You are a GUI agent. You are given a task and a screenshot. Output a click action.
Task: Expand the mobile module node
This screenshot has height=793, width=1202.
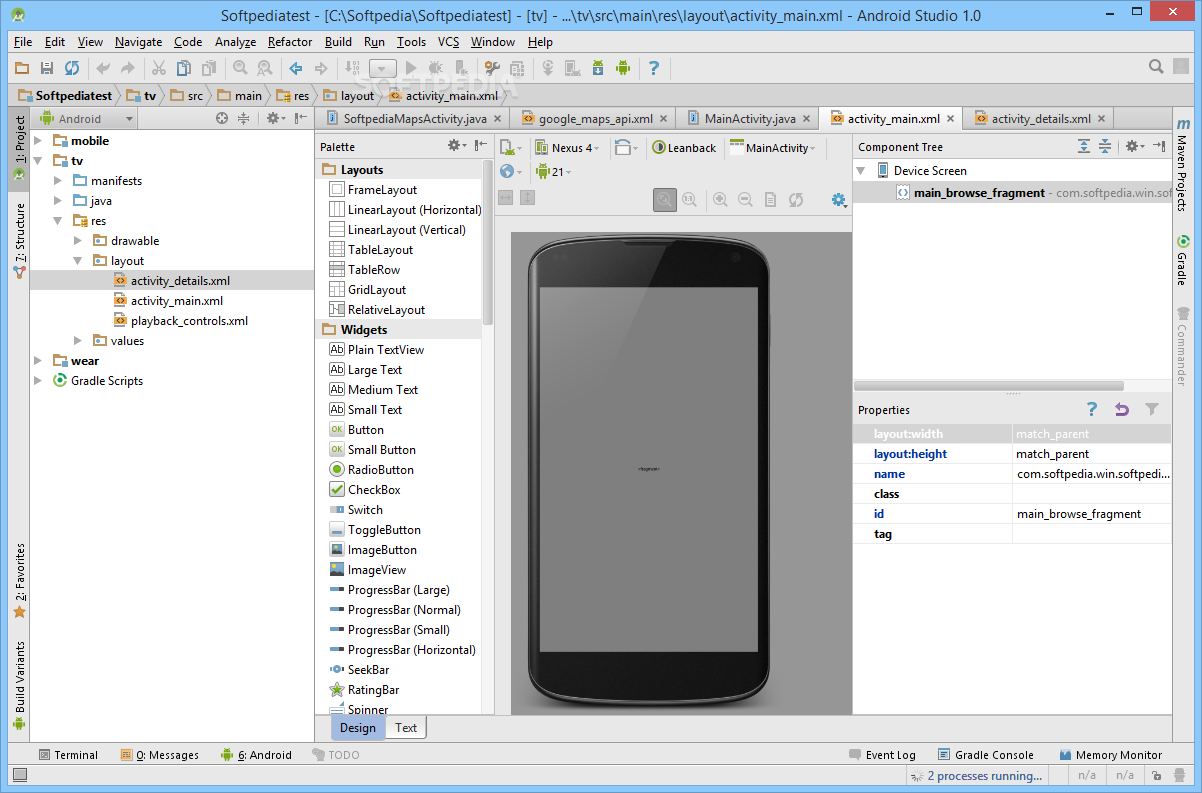pyautogui.click(x=38, y=141)
